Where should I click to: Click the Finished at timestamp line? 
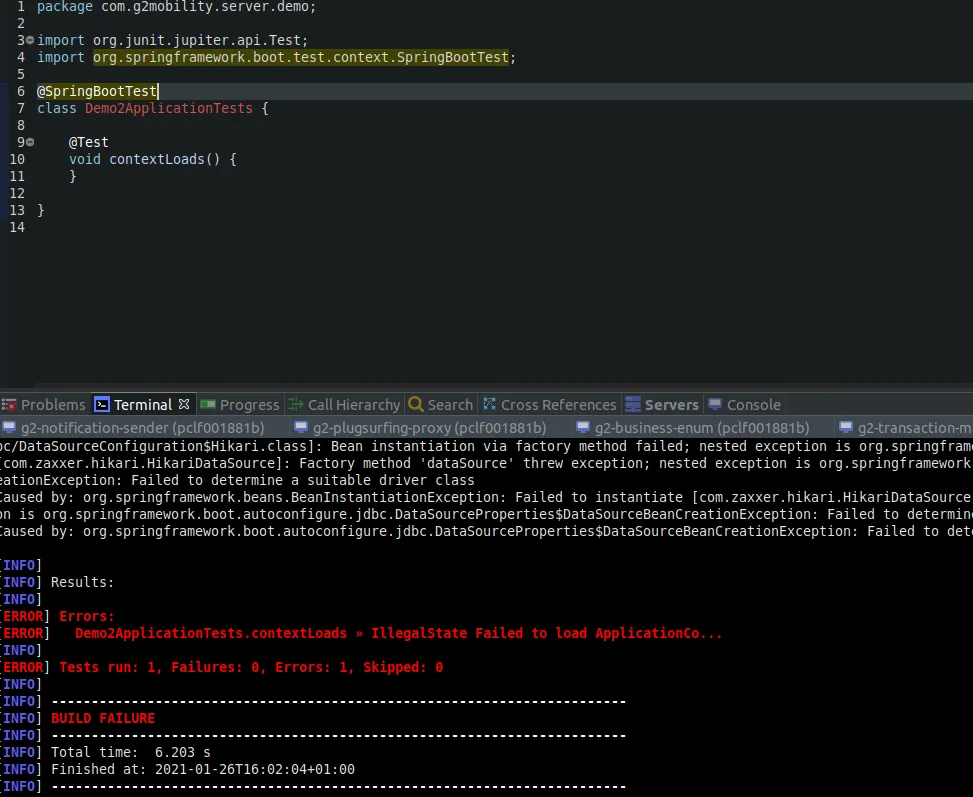point(203,769)
